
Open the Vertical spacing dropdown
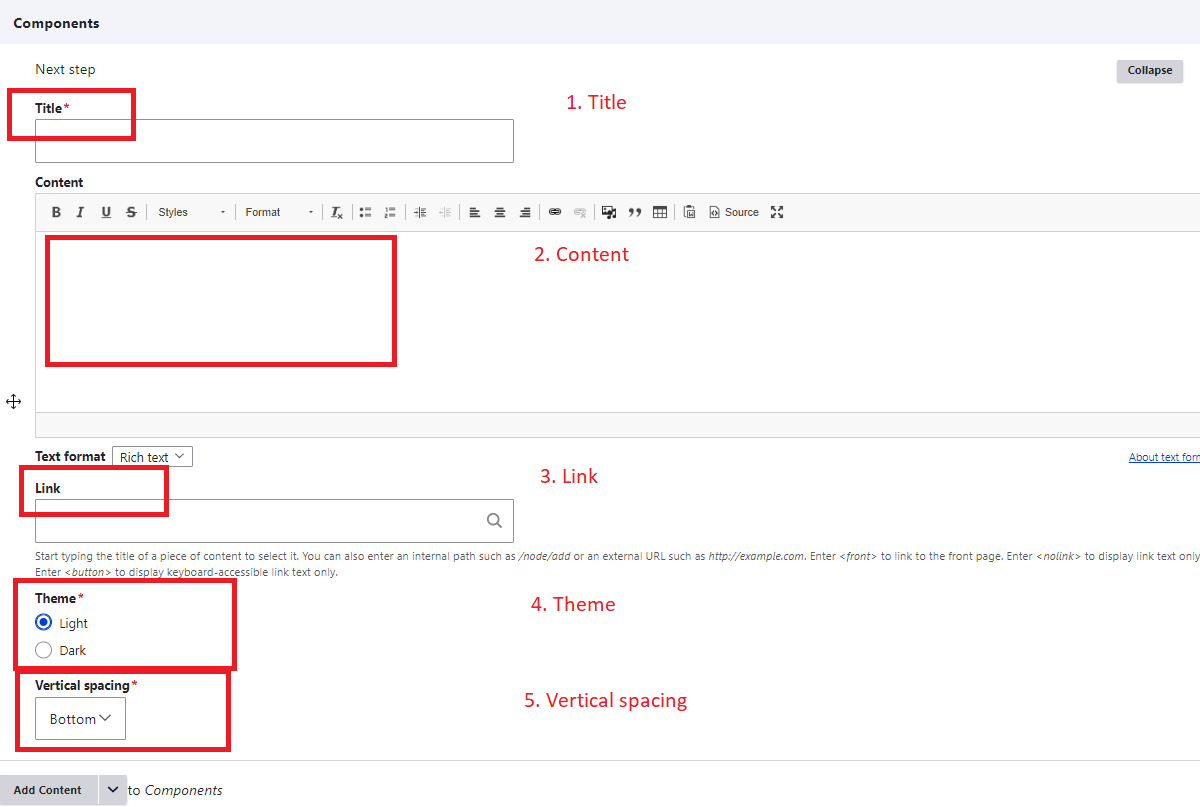pyautogui.click(x=80, y=719)
